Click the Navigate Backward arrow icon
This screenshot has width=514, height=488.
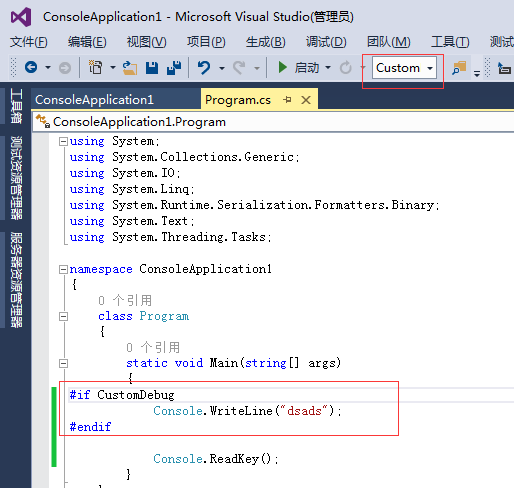(31, 68)
